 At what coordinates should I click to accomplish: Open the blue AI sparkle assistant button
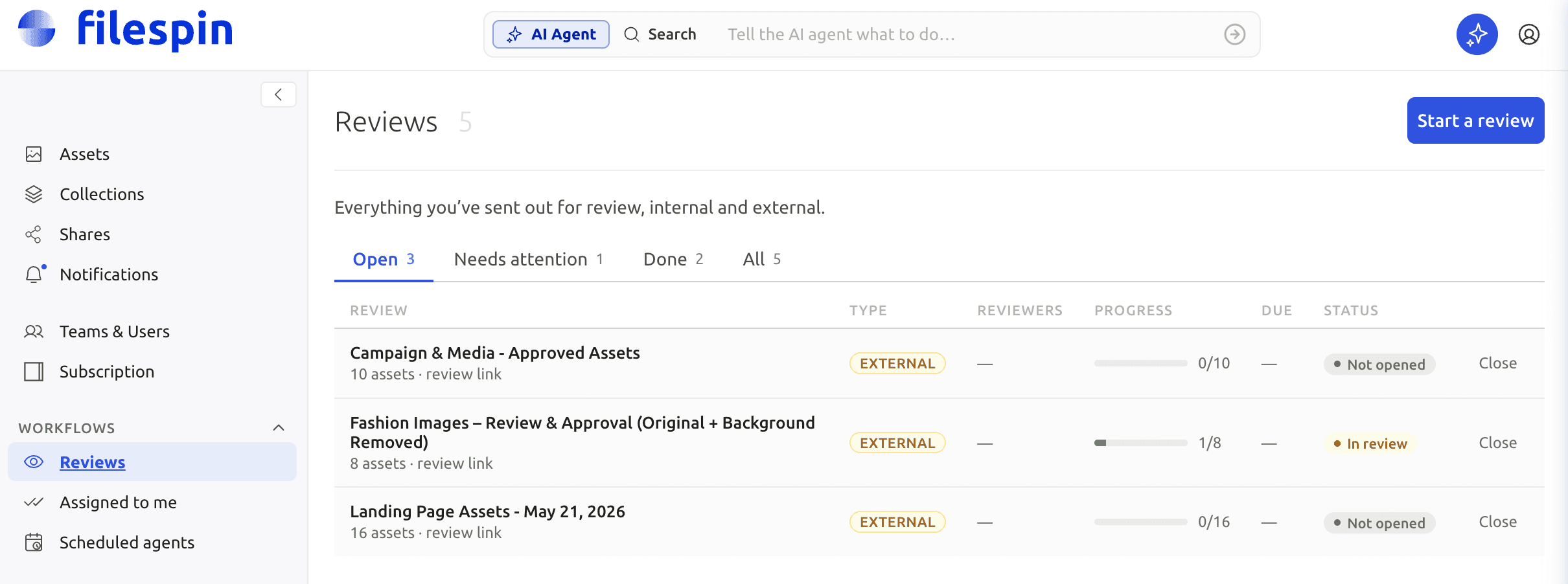(1477, 34)
